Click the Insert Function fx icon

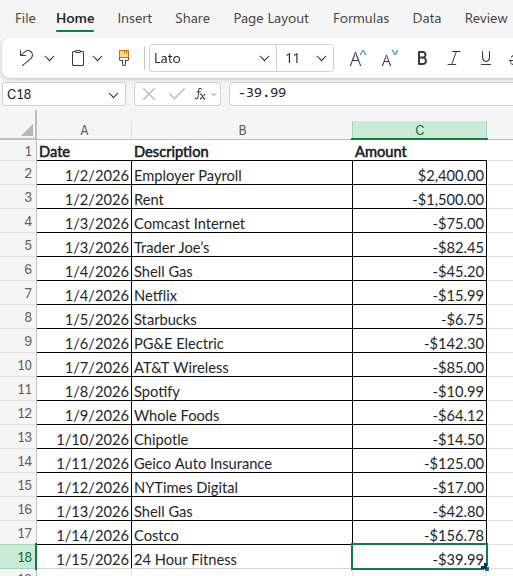click(x=200, y=94)
